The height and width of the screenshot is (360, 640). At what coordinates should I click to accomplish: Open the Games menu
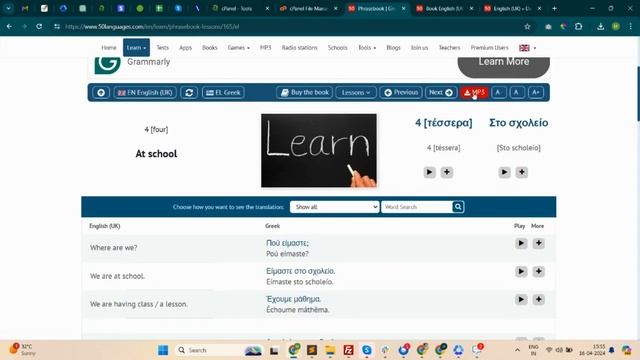coord(238,48)
